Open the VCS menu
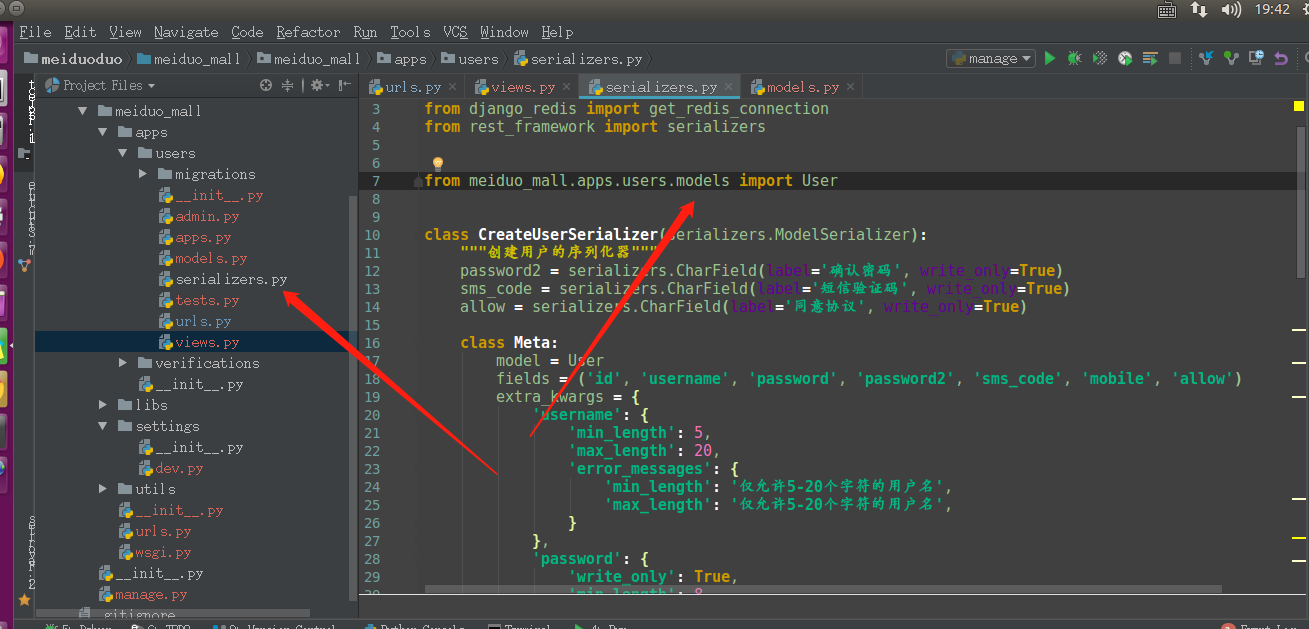This screenshot has width=1309, height=629. tap(455, 32)
